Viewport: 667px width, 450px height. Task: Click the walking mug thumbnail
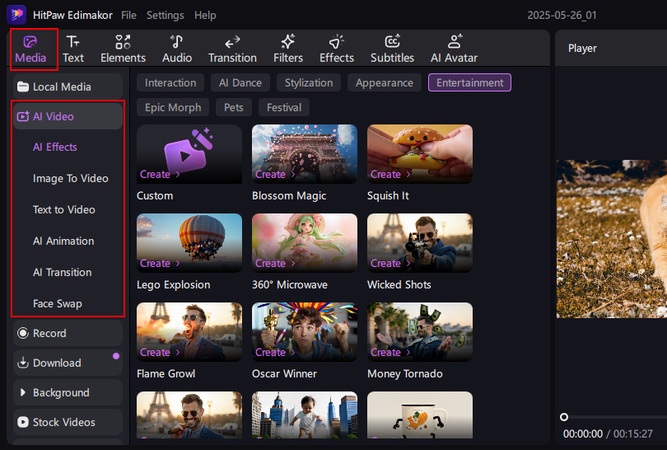[x=420, y=415]
